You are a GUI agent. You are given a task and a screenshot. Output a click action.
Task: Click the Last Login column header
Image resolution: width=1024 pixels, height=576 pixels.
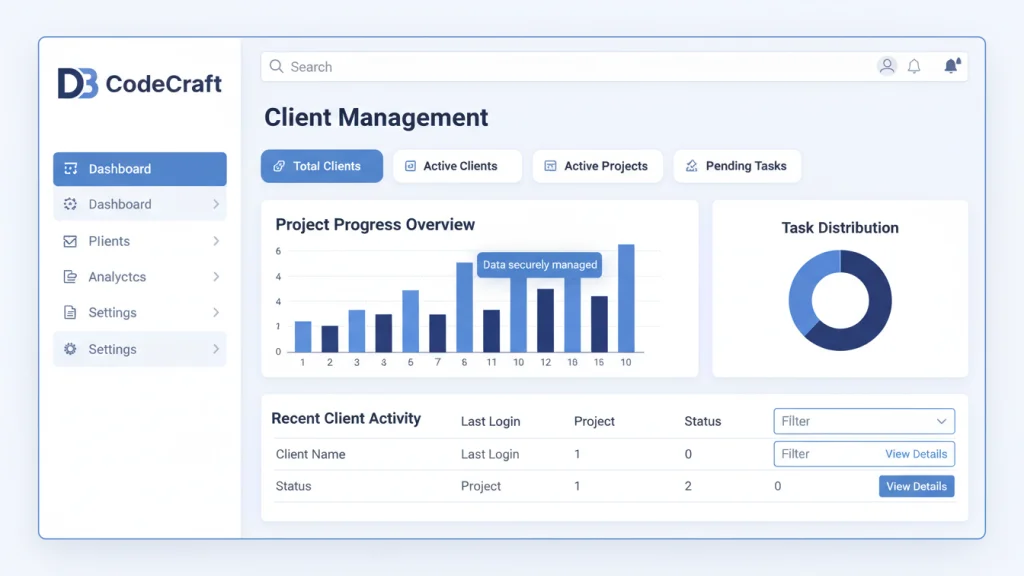(x=490, y=421)
